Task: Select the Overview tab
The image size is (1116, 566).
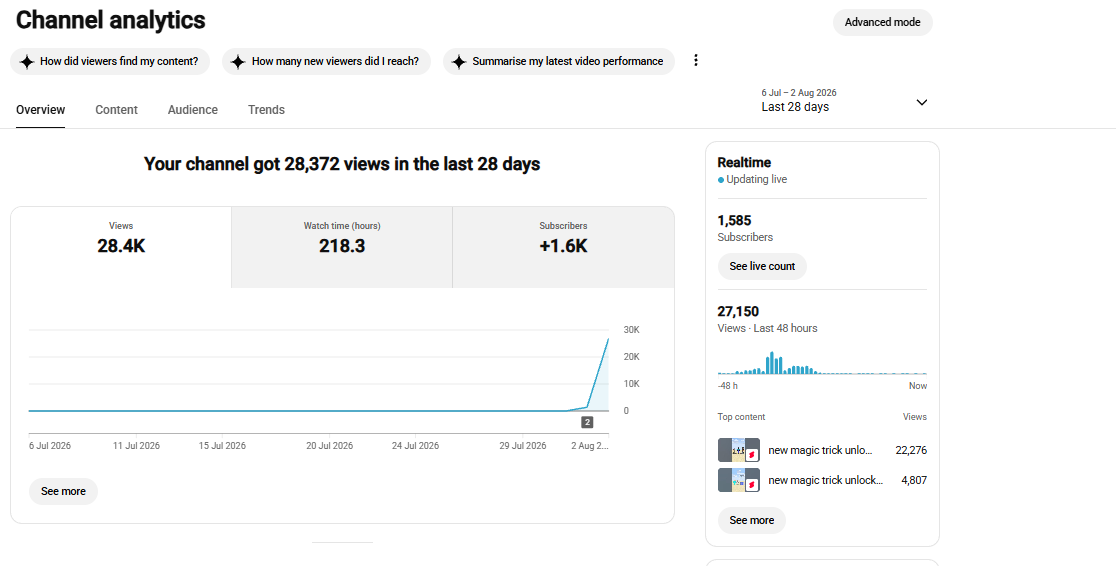Action: point(41,110)
